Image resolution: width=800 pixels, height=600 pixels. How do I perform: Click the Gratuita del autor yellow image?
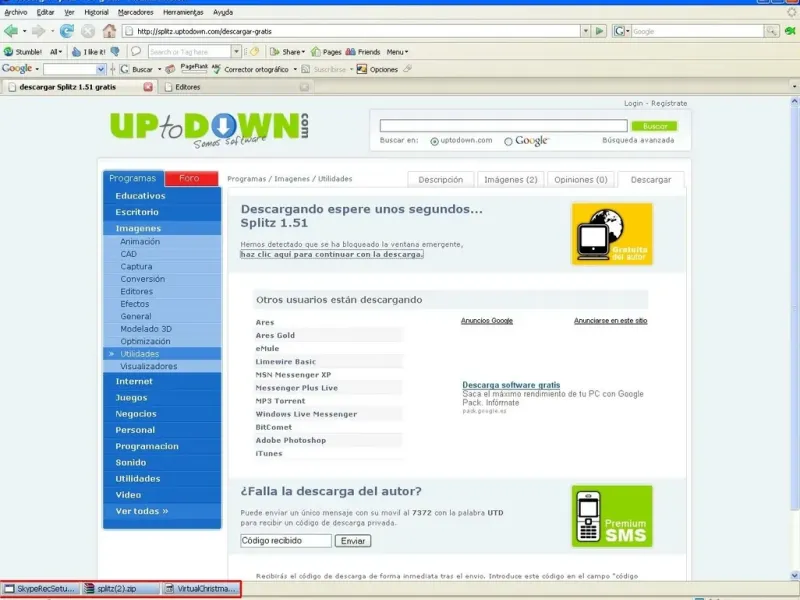[x=612, y=234]
